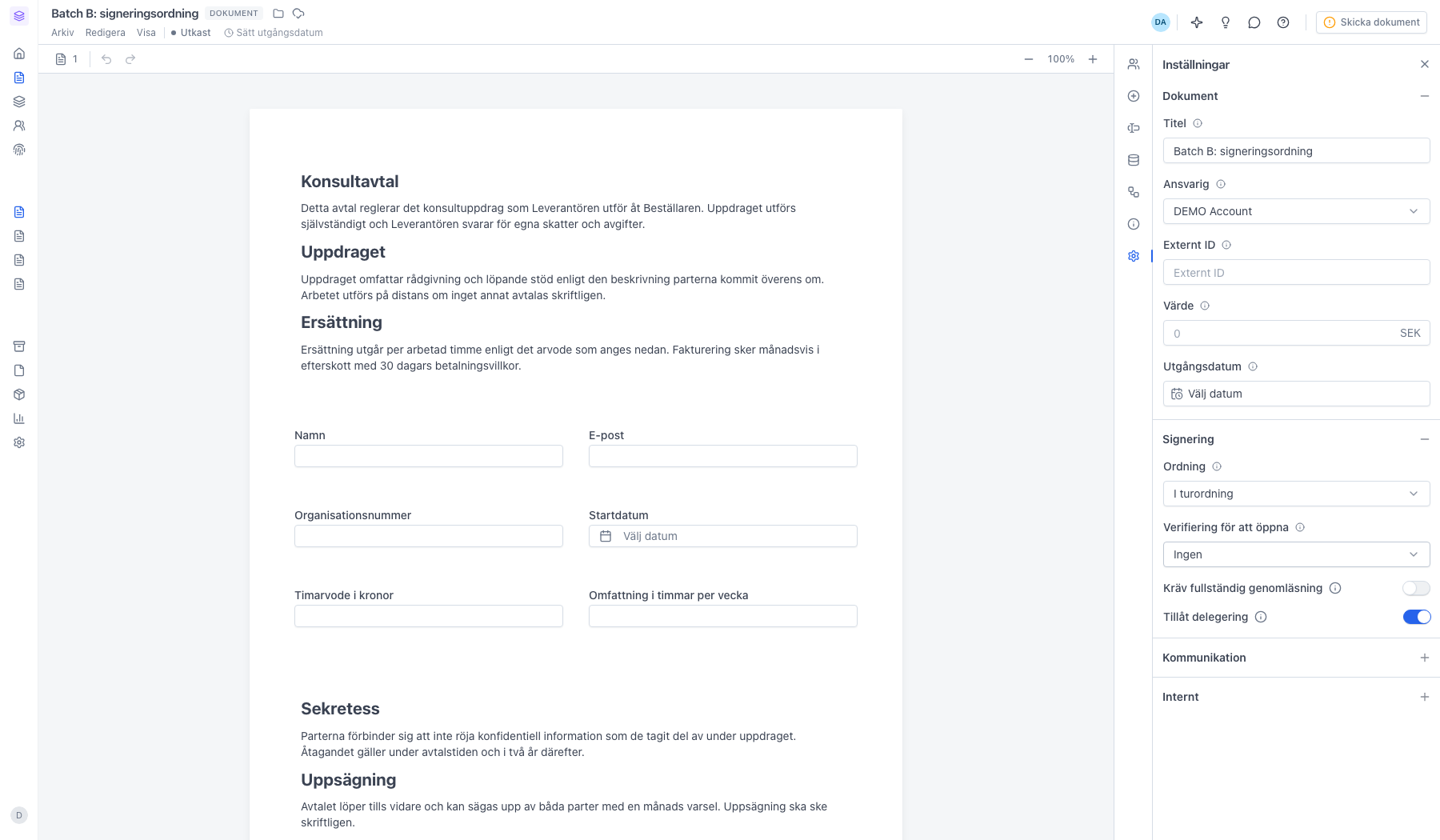Collapse the Signering section

1425,439
